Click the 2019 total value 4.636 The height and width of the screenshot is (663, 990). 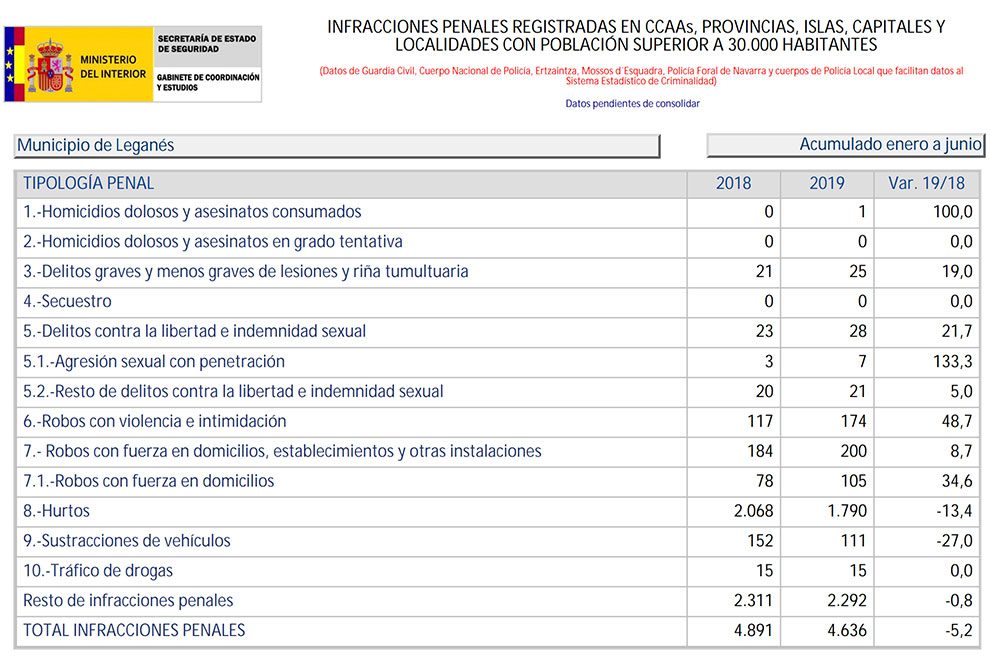846,630
